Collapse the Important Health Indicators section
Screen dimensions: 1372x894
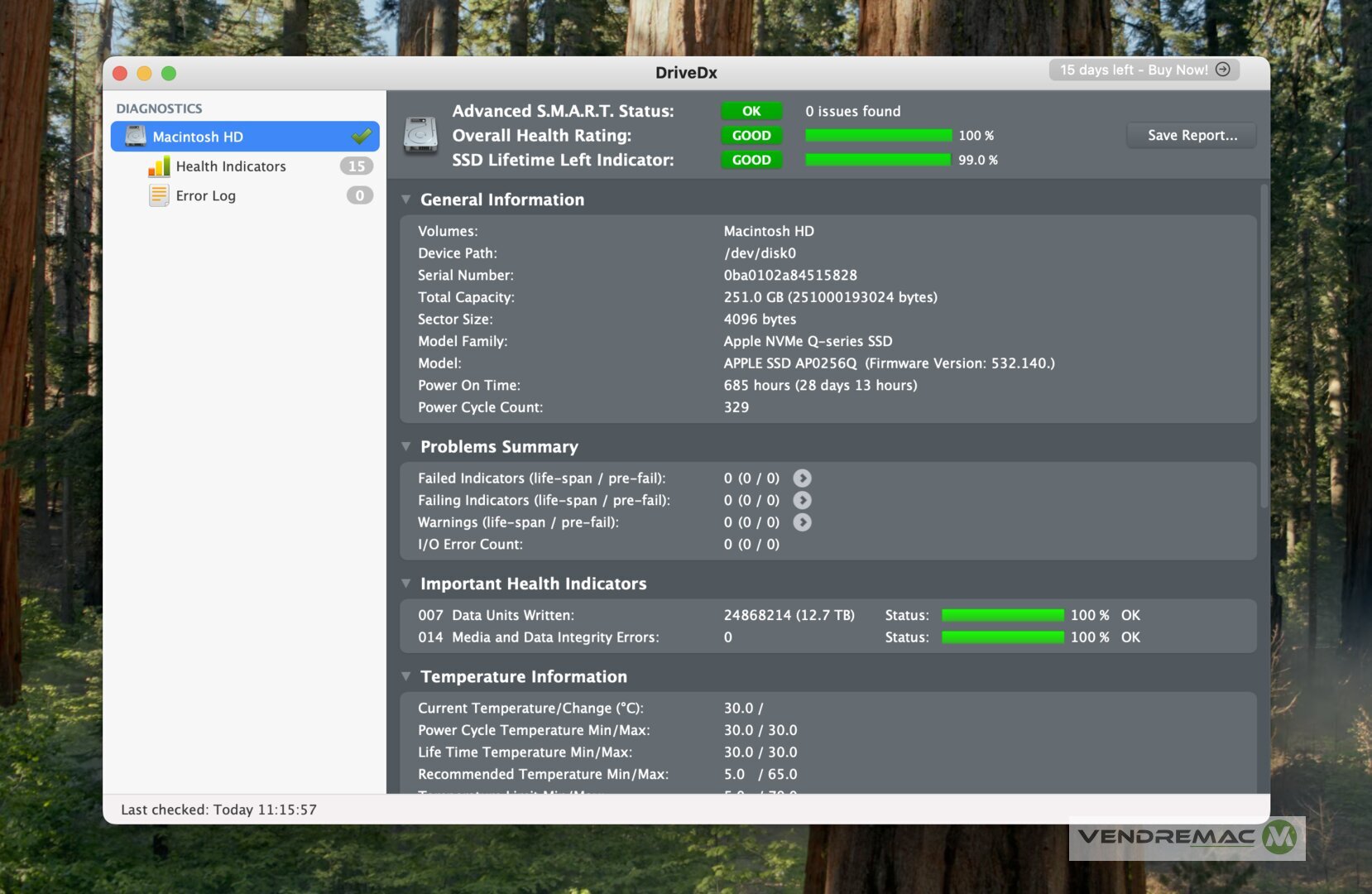pos(406,584)
